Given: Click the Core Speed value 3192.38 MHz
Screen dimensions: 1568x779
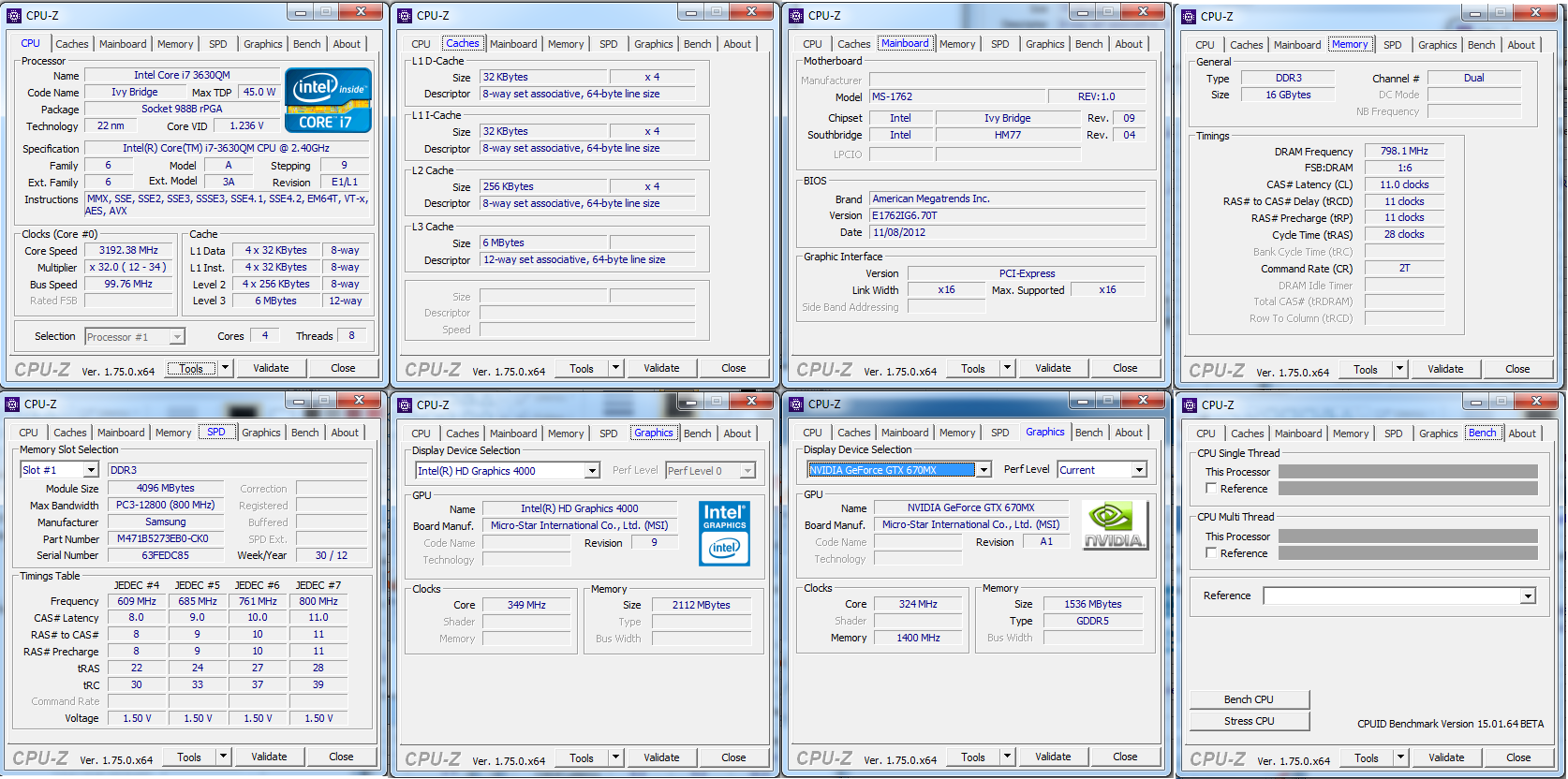Looking at the screenshot, I should pos(129,250).
